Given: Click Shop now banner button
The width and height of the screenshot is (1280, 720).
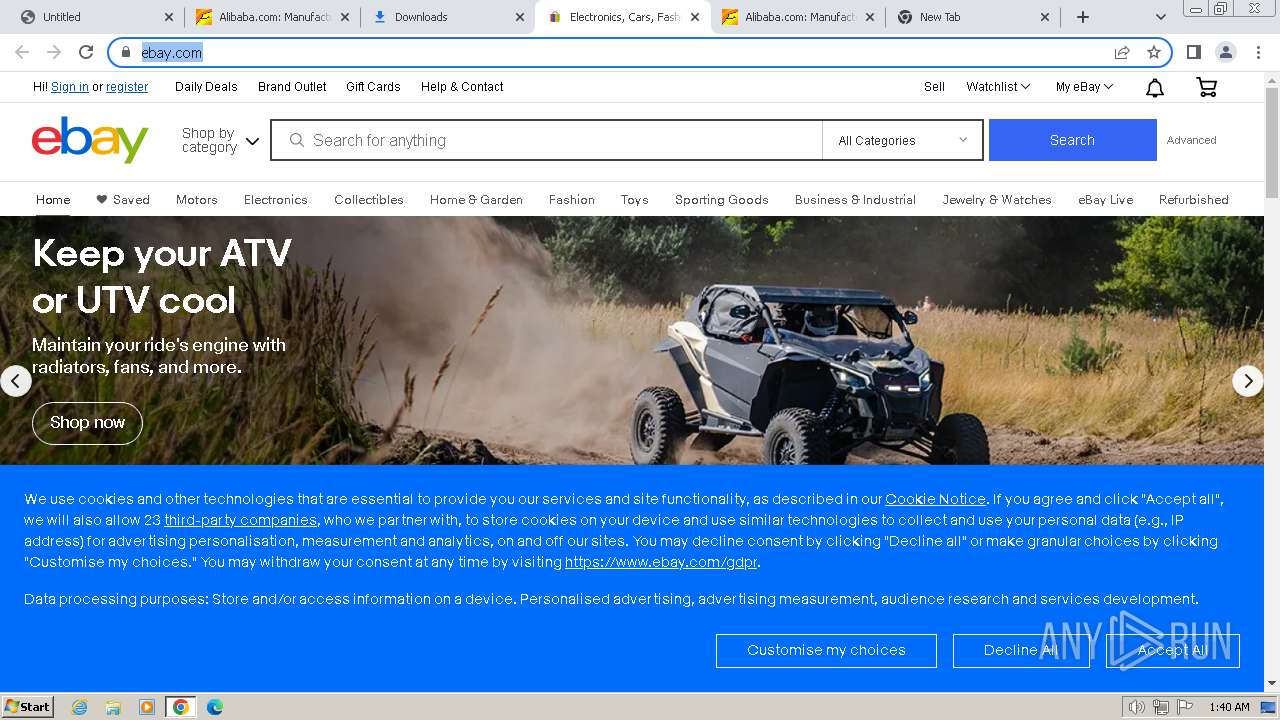Looking at the screenshot, I should point(88,423).
